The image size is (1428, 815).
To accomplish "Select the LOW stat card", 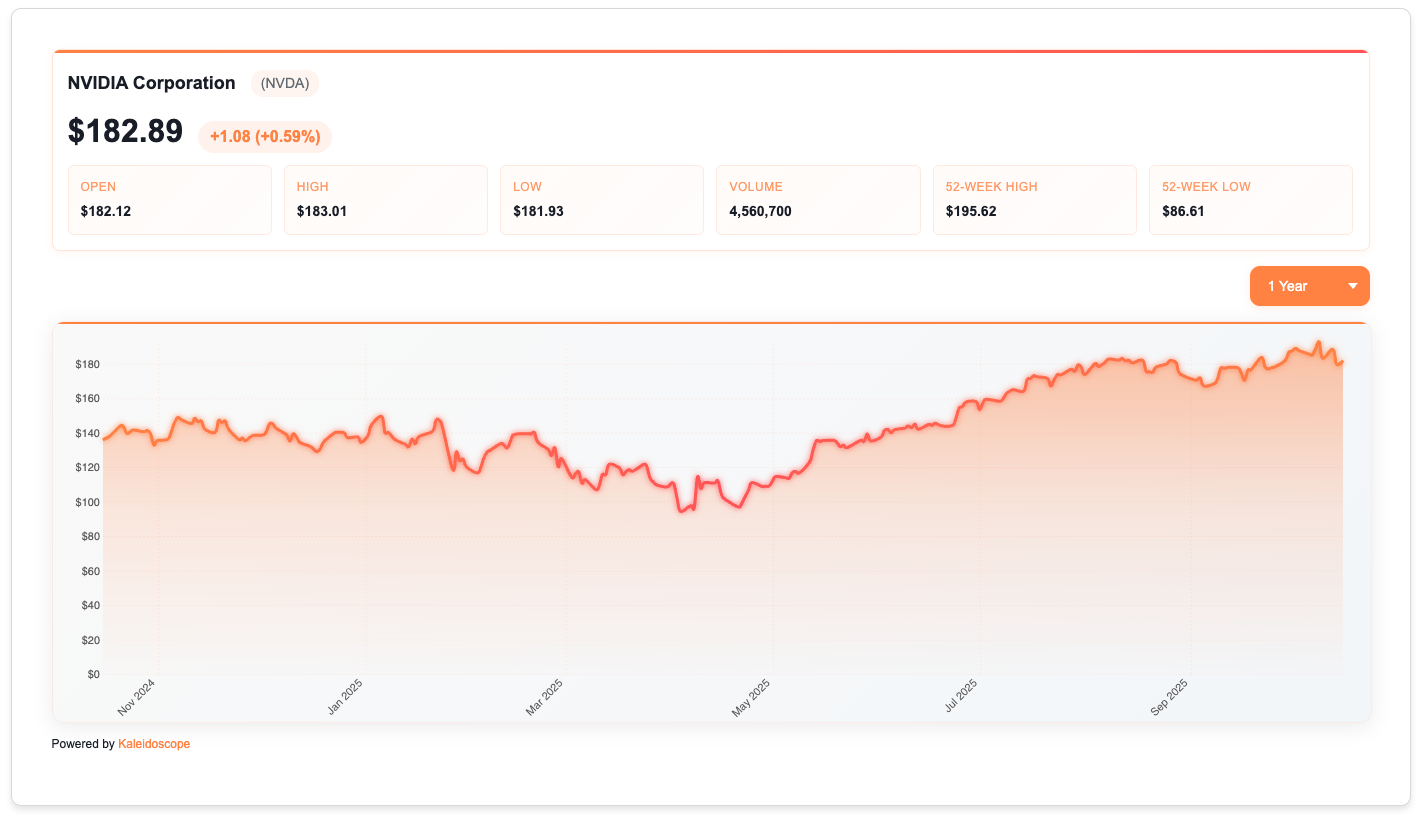I will 602,199.
